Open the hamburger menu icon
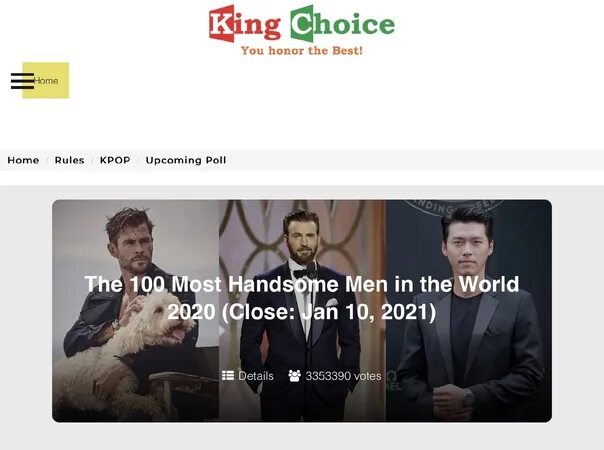 pyautogui.click(x=22, y=81)
